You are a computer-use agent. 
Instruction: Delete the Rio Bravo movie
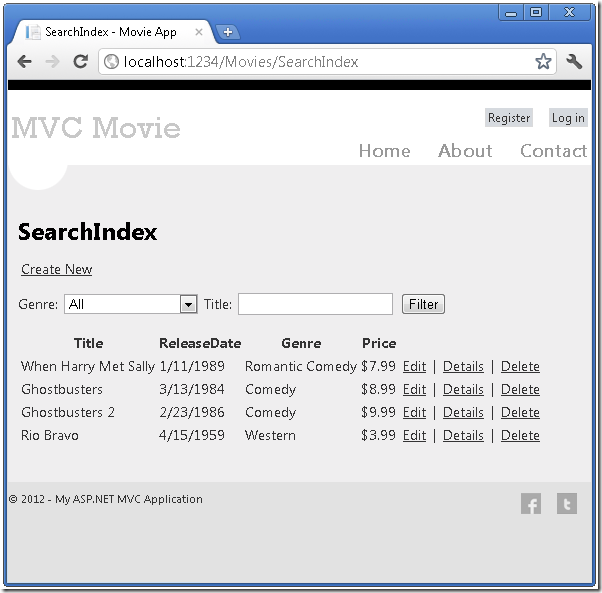[520, 435]
